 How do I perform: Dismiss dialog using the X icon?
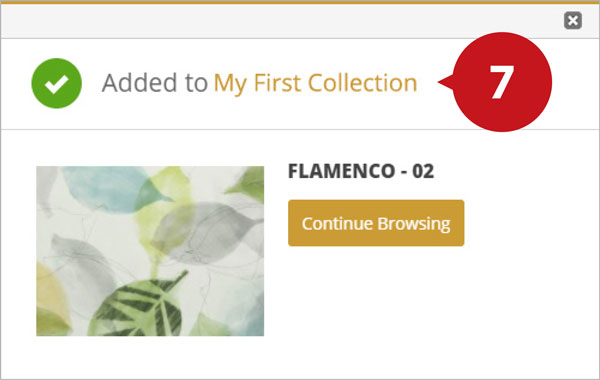(572, 20)
